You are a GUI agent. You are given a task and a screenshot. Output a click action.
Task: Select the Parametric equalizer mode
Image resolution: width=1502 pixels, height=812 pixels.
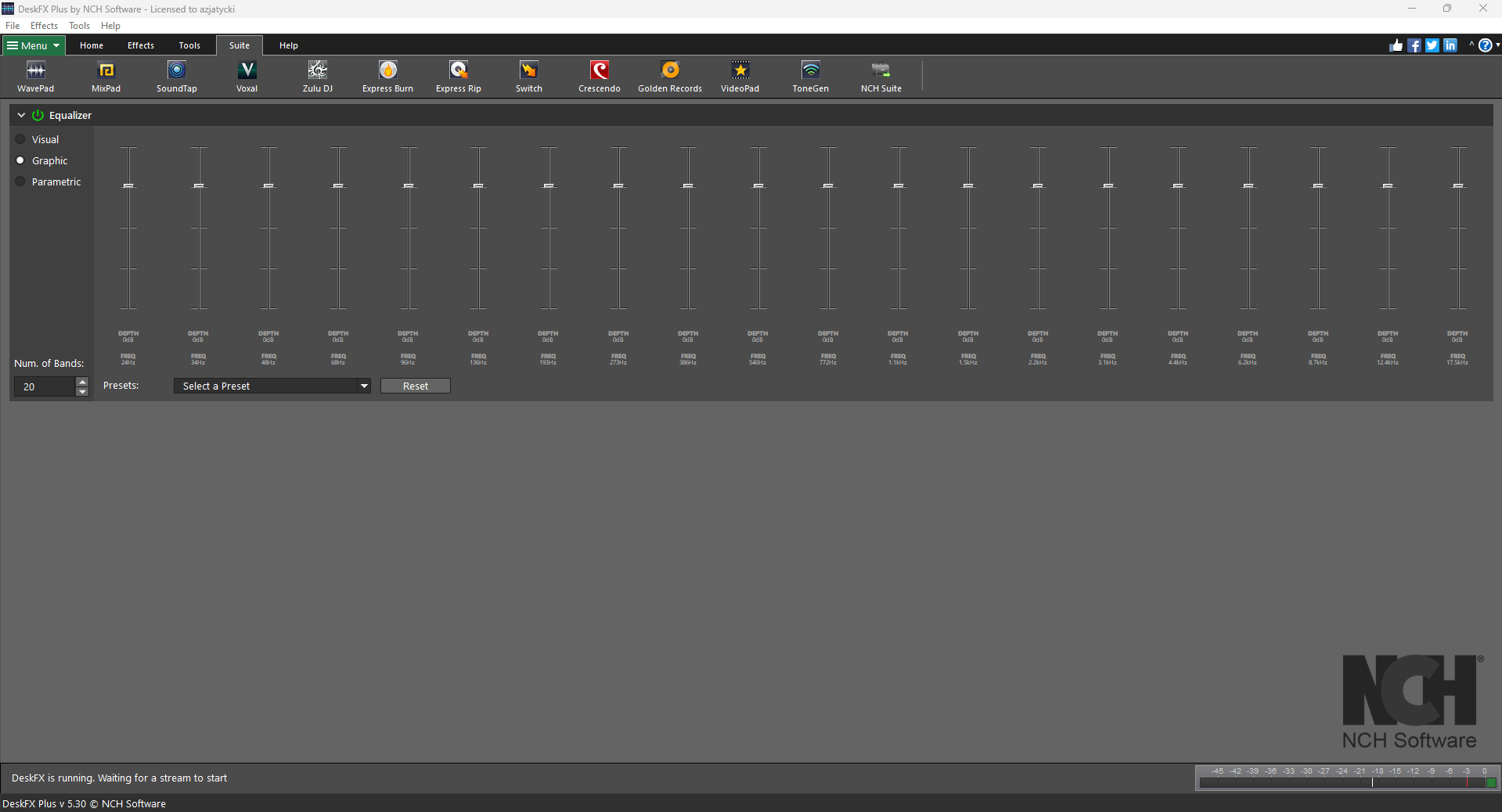tap(48, 181)
